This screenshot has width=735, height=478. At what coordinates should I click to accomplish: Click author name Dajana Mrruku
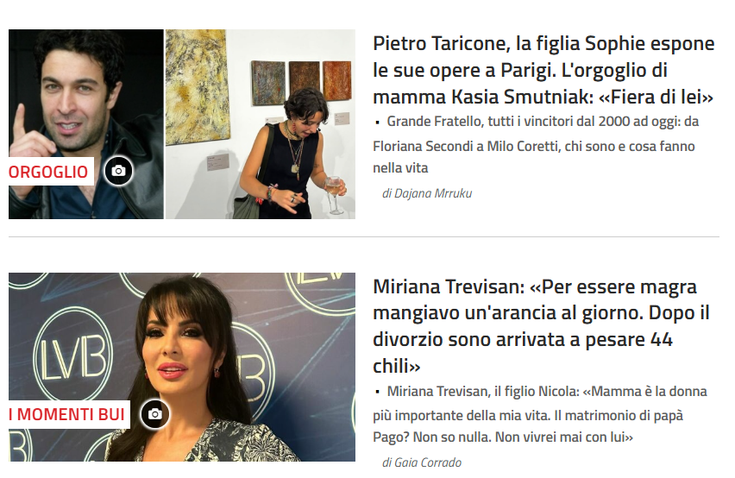click(427, 194)
